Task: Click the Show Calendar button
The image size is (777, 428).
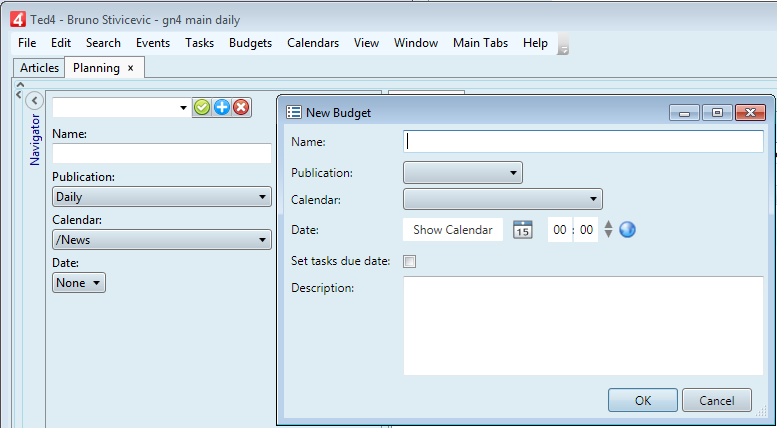Action: 453,230
